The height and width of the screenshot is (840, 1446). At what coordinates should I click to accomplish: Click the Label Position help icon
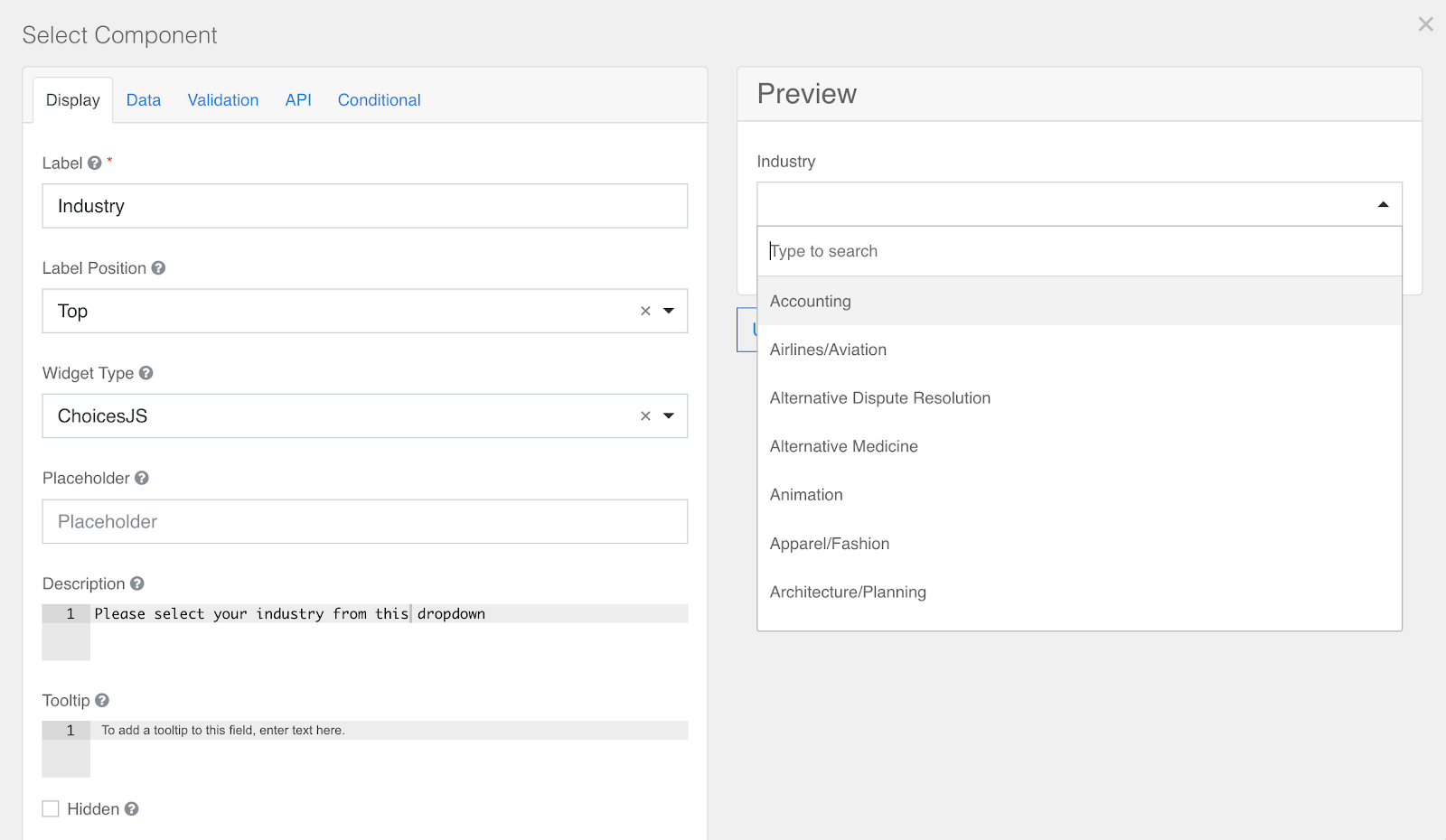click(158, 268)
